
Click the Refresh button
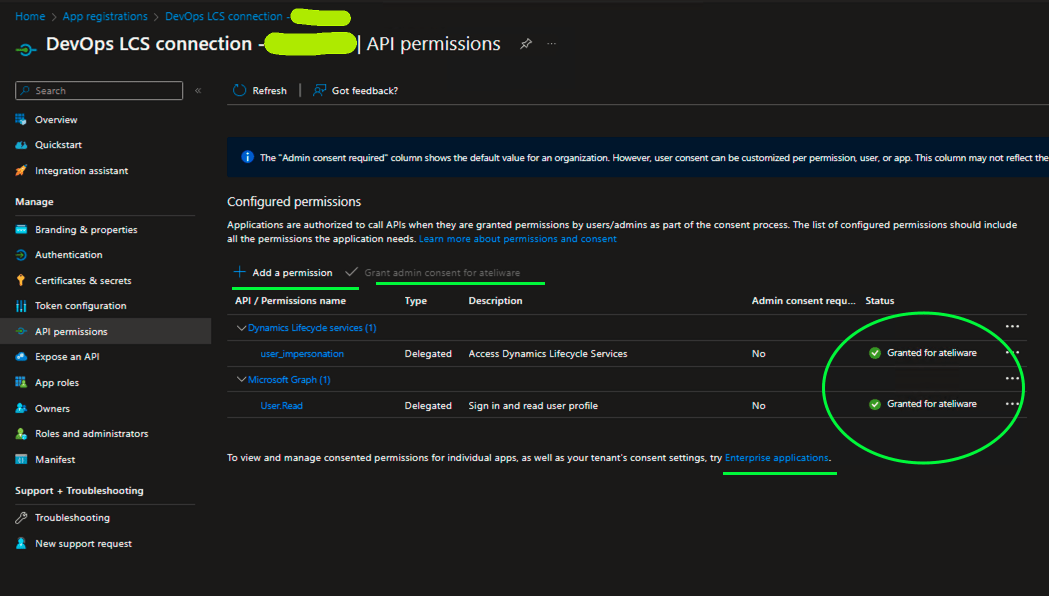click(x=260, y=90)
